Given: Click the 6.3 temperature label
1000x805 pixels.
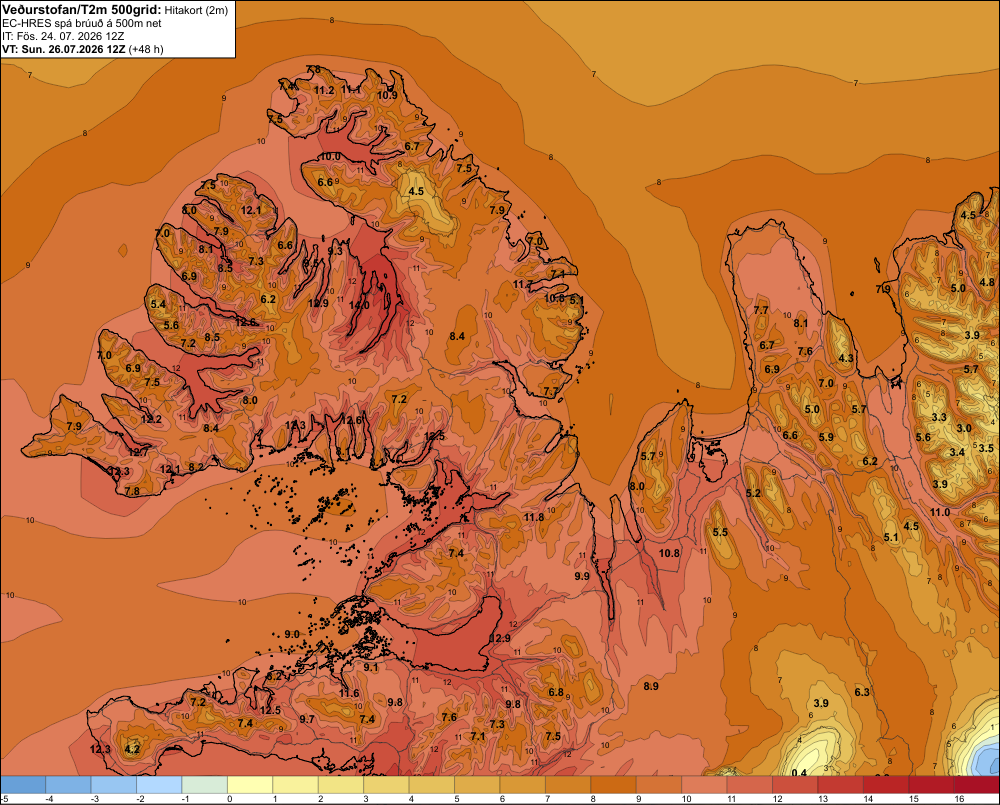Looking at the screenshot, I should point(862,692).
